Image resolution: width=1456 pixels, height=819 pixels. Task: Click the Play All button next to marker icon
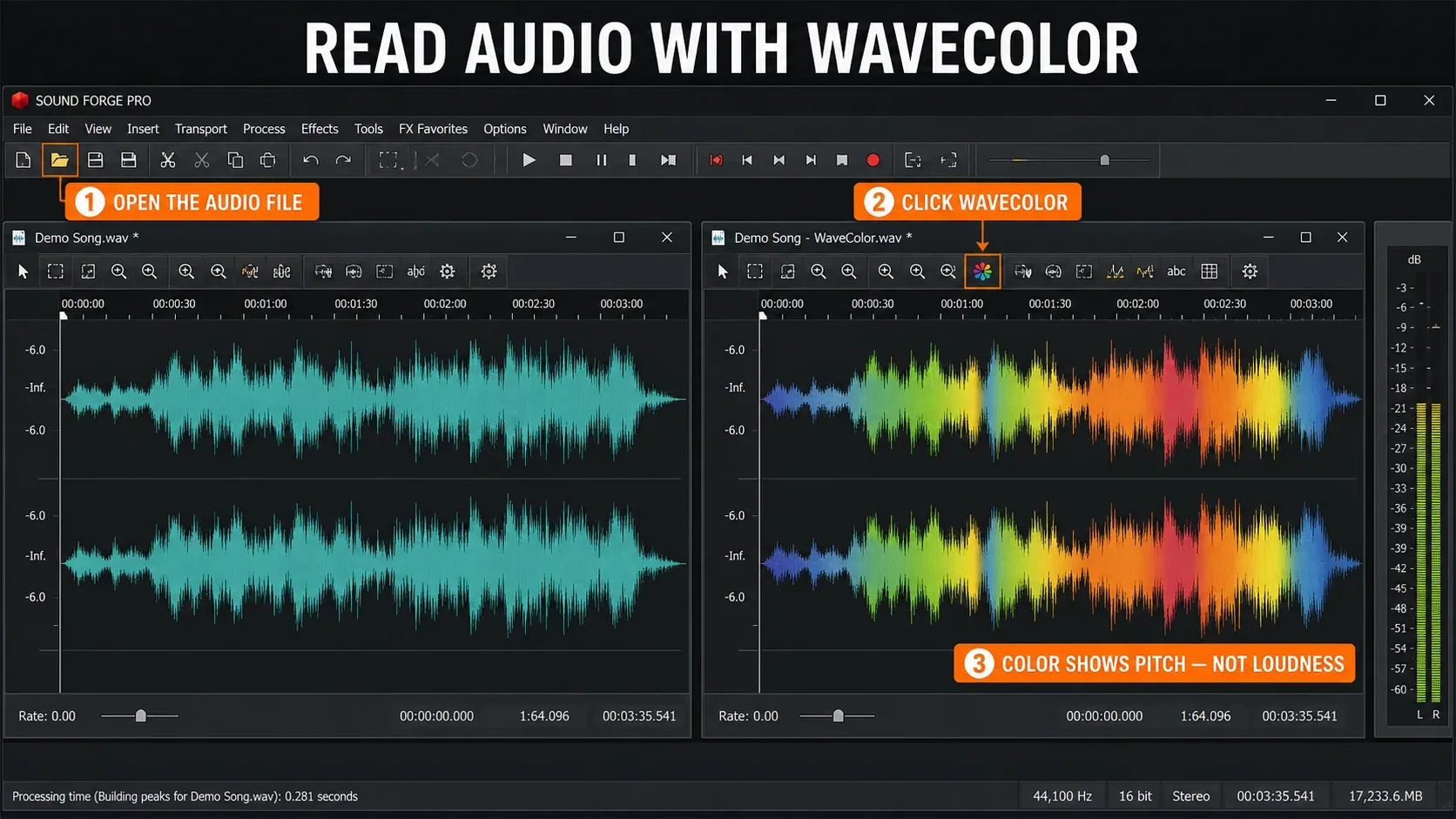point(668,160)
